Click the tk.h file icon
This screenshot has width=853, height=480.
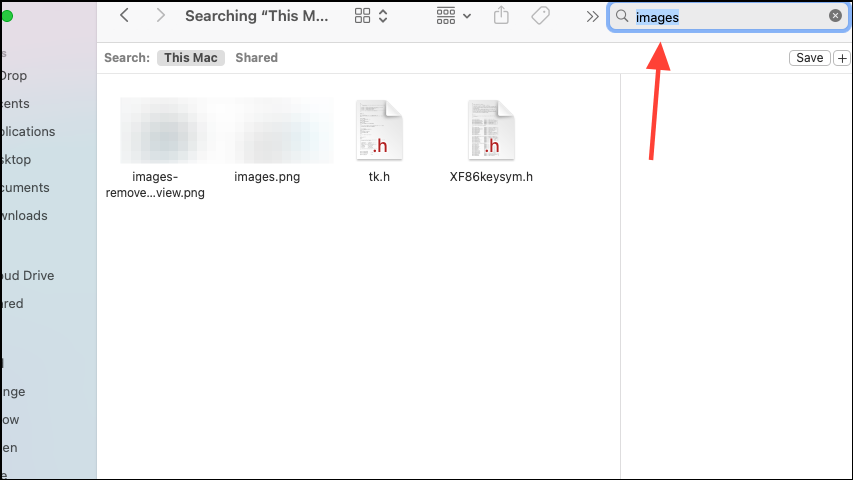(379, 130)
